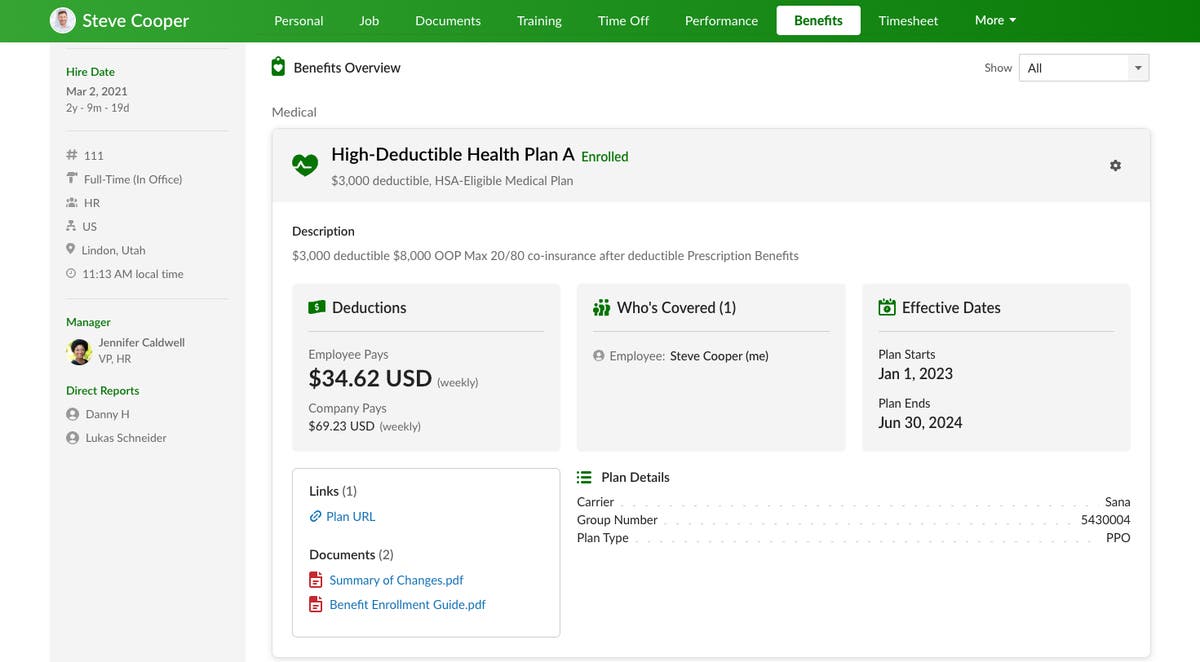Viewport: 1200px width, 662px height.
Task: Click the Benefits Overview shield icon
Action: click(277, 67)
